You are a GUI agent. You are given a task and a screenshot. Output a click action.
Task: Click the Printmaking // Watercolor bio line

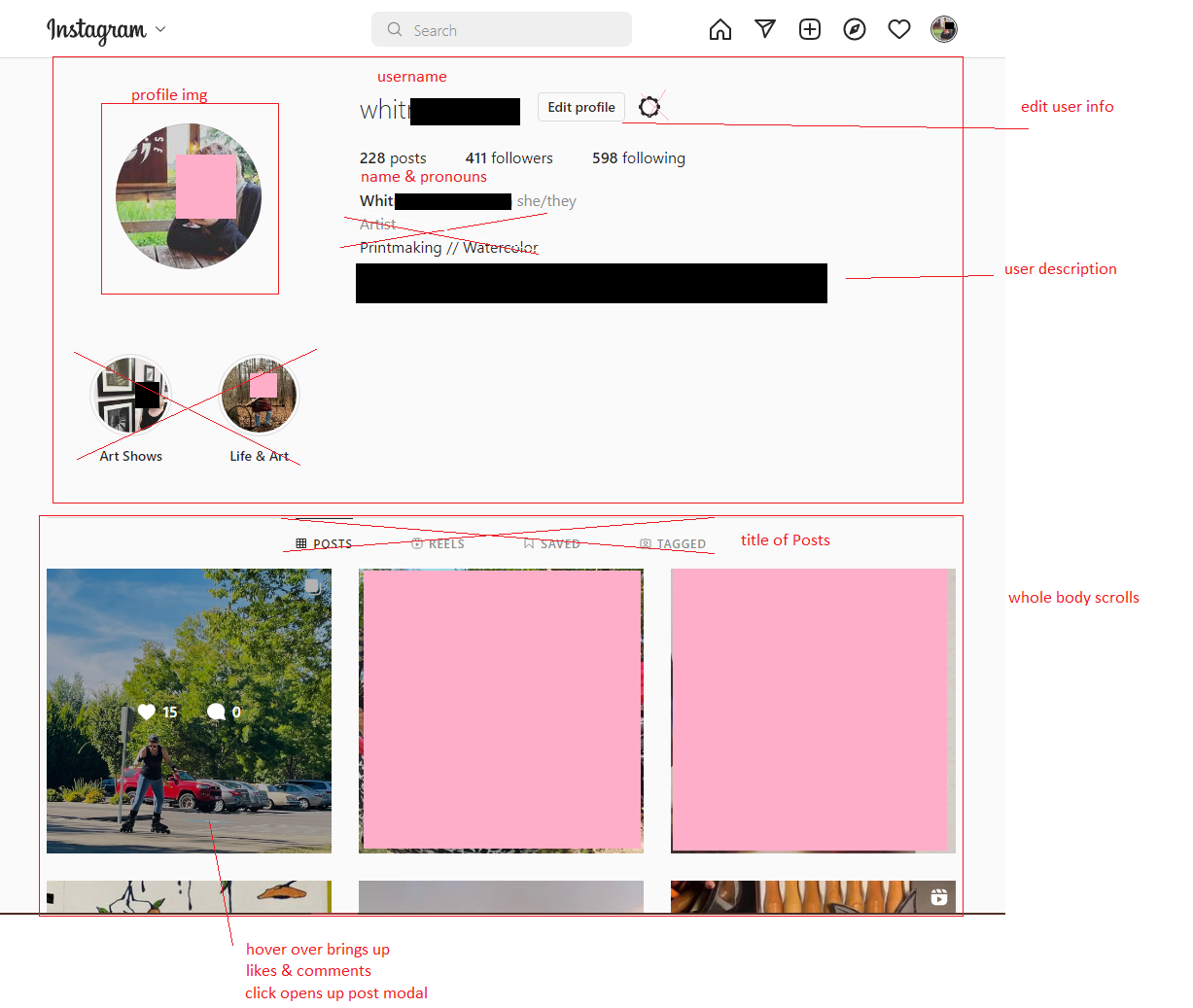[448, 248]
